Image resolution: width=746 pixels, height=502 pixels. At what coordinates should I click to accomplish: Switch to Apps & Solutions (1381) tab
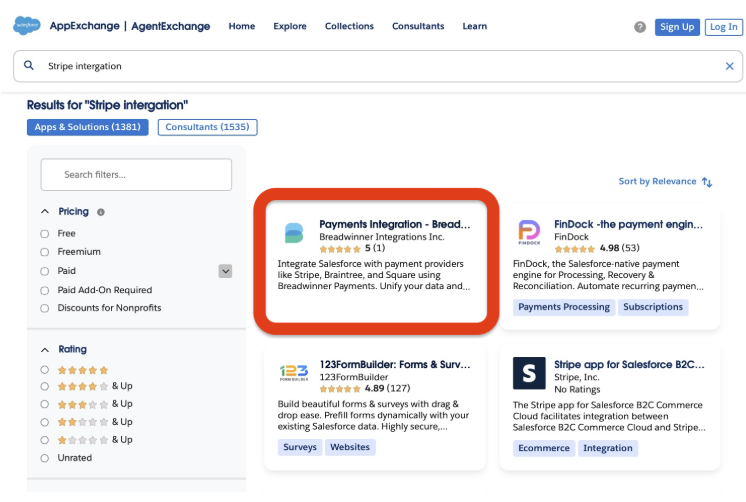(x=88, y=127)
